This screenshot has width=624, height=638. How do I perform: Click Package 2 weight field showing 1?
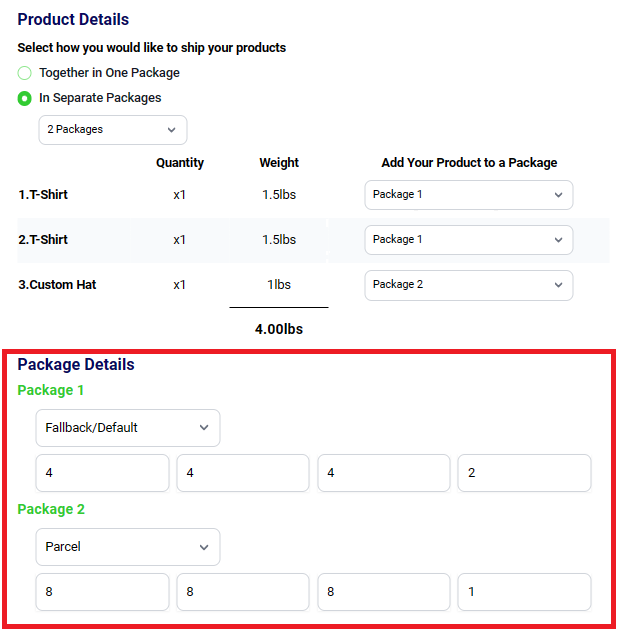pyautogui.click(x=524, y=592)
